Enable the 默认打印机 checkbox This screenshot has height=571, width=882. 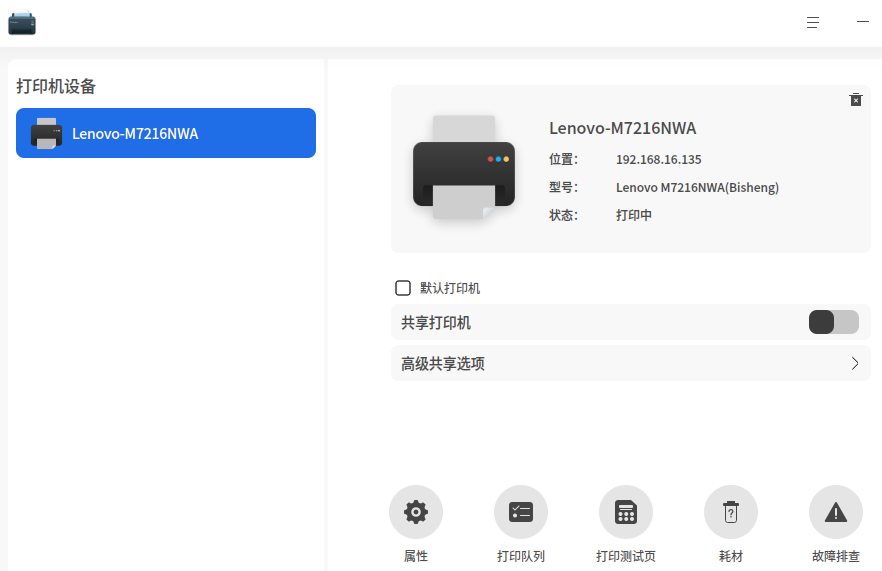[403, 288]
